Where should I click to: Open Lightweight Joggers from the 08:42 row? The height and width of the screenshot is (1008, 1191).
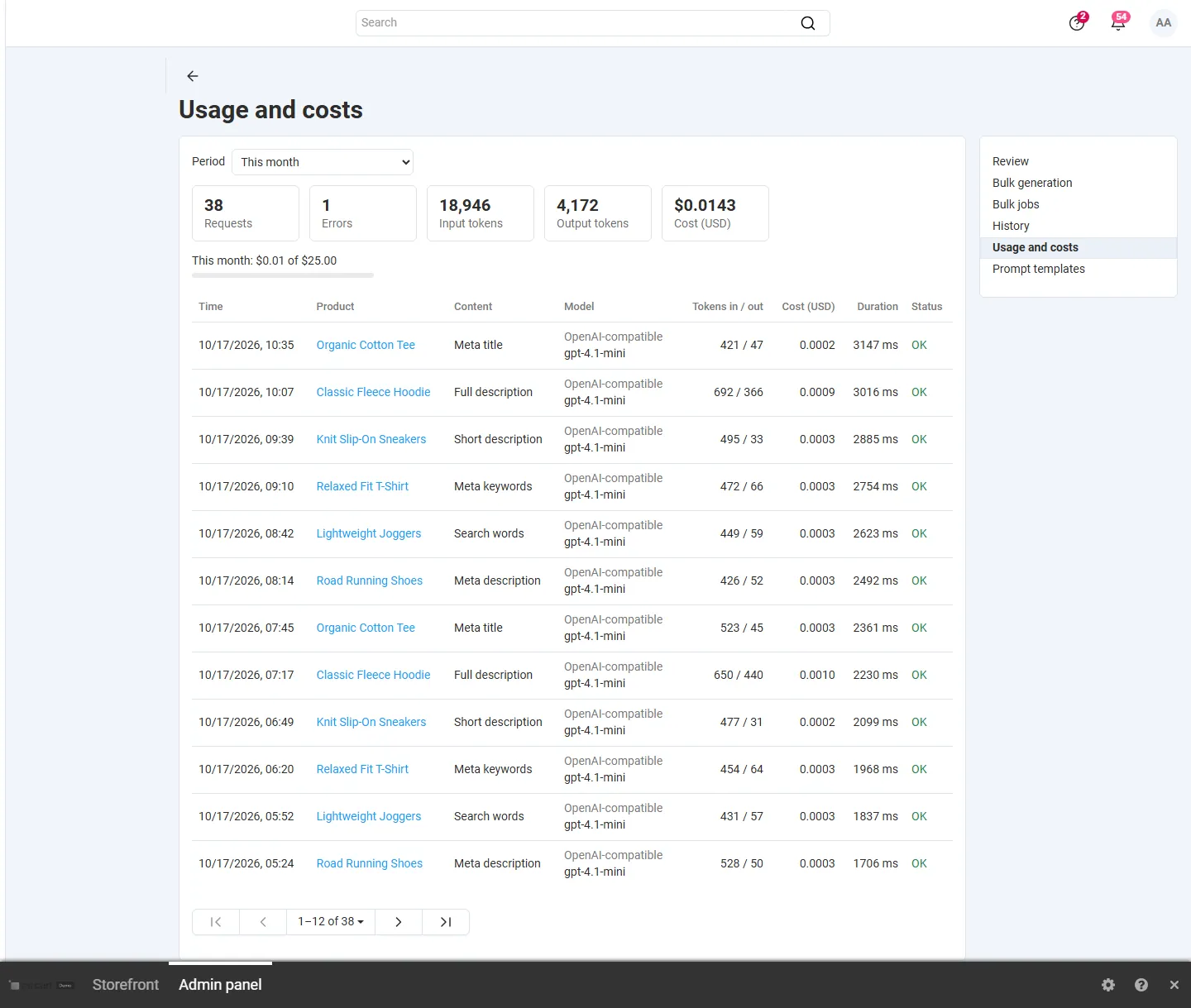pos(369,533)
